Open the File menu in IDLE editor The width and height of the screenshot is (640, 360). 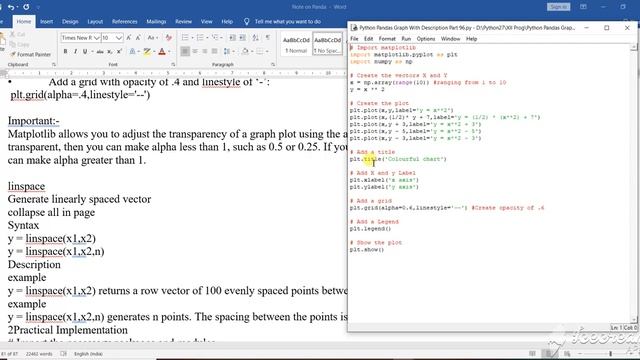(354, 39)
